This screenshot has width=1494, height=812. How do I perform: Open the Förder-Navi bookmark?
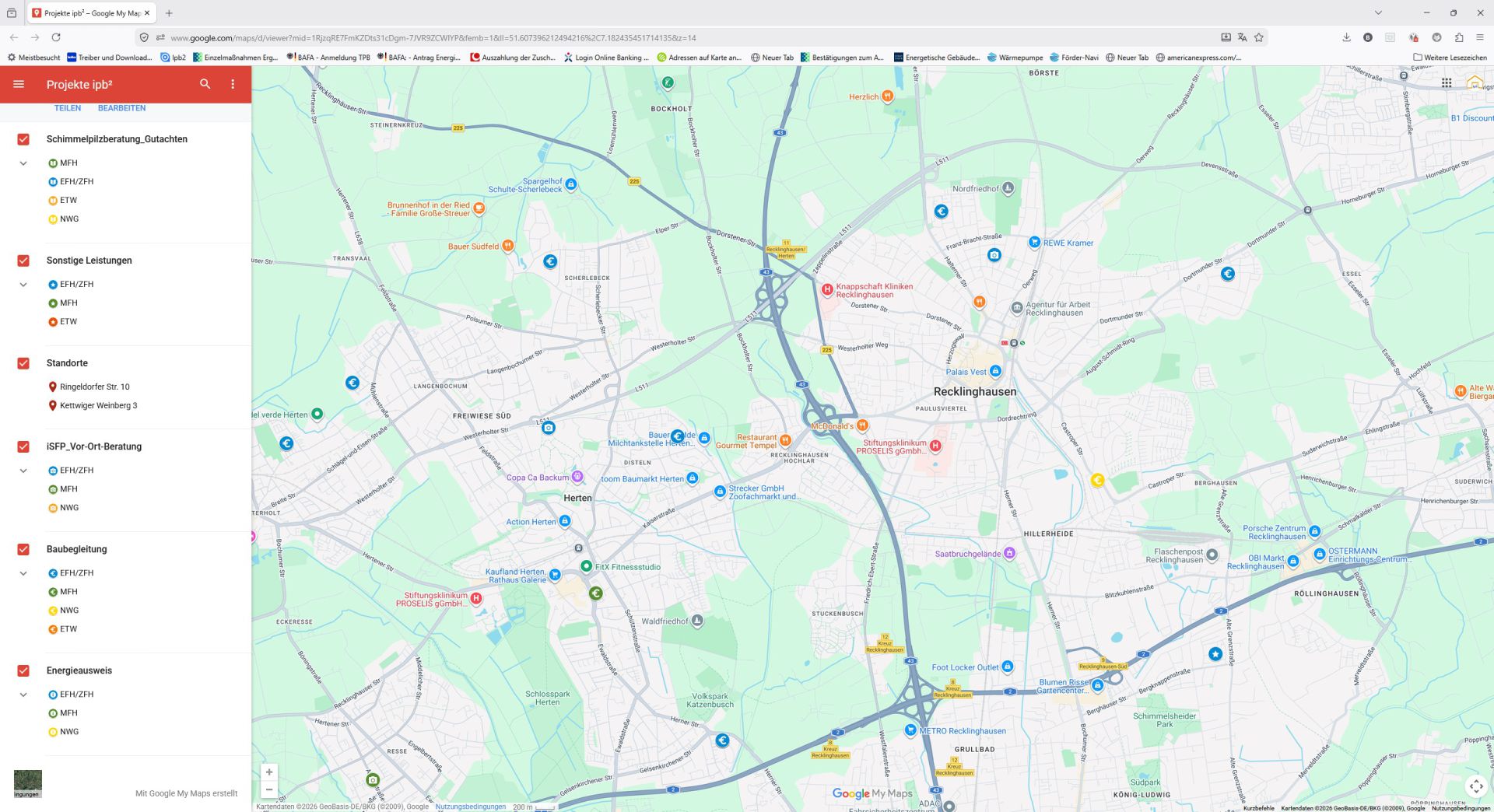click(1074, 58)
